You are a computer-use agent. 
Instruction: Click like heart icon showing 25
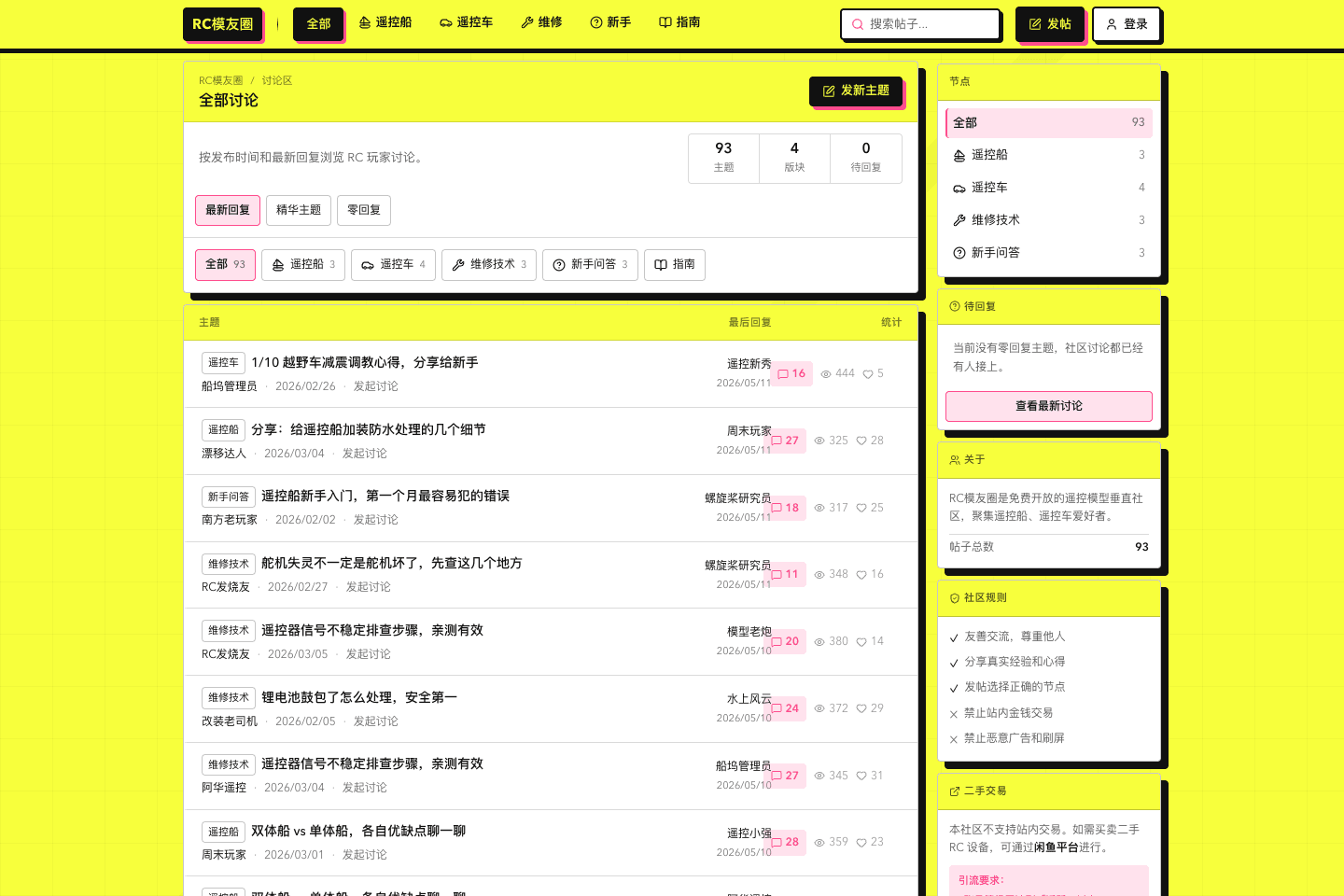[861, 508]
